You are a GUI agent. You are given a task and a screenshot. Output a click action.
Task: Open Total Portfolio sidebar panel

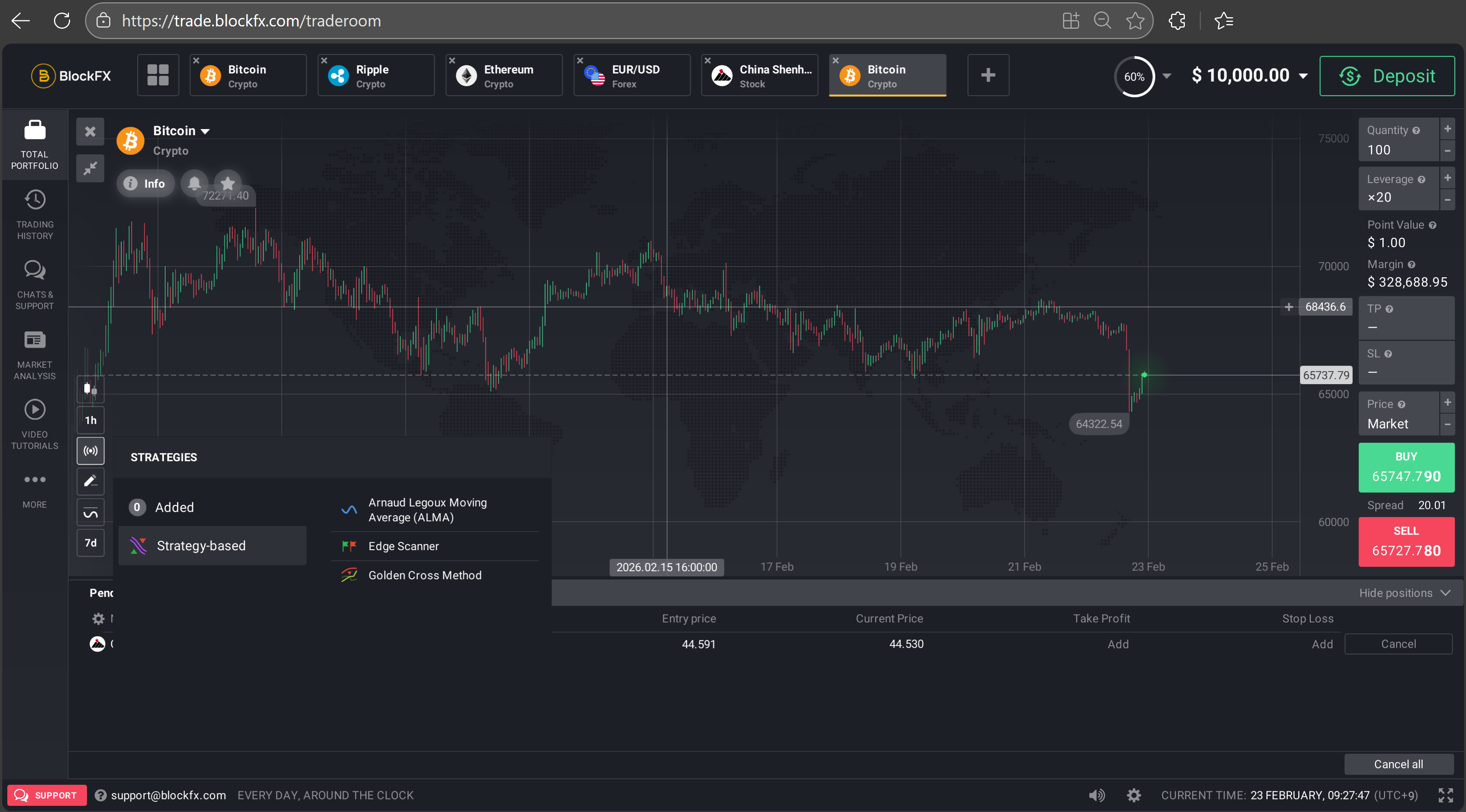click(x=35, y=145)
